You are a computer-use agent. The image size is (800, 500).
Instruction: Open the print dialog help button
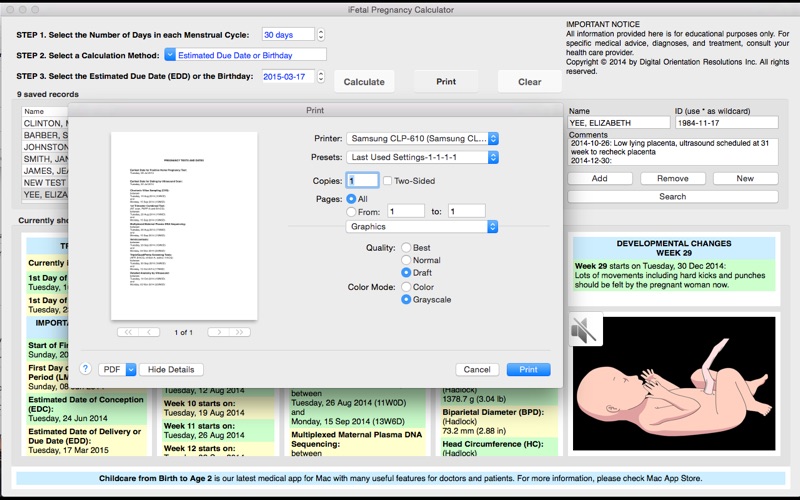tap(85, 369)
